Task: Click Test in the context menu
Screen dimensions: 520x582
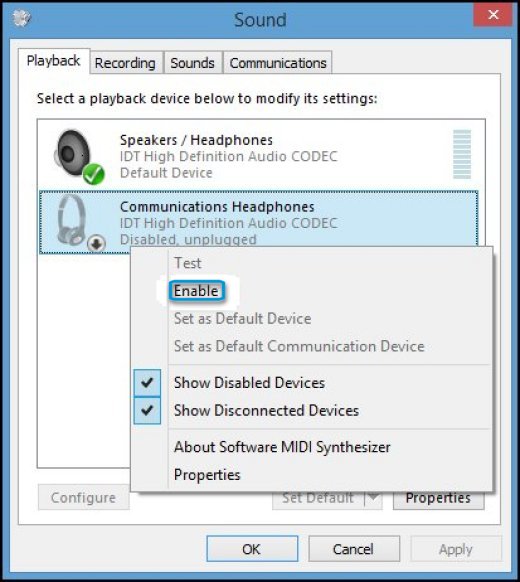Action: pyautogui.click(x=187, y=263)
